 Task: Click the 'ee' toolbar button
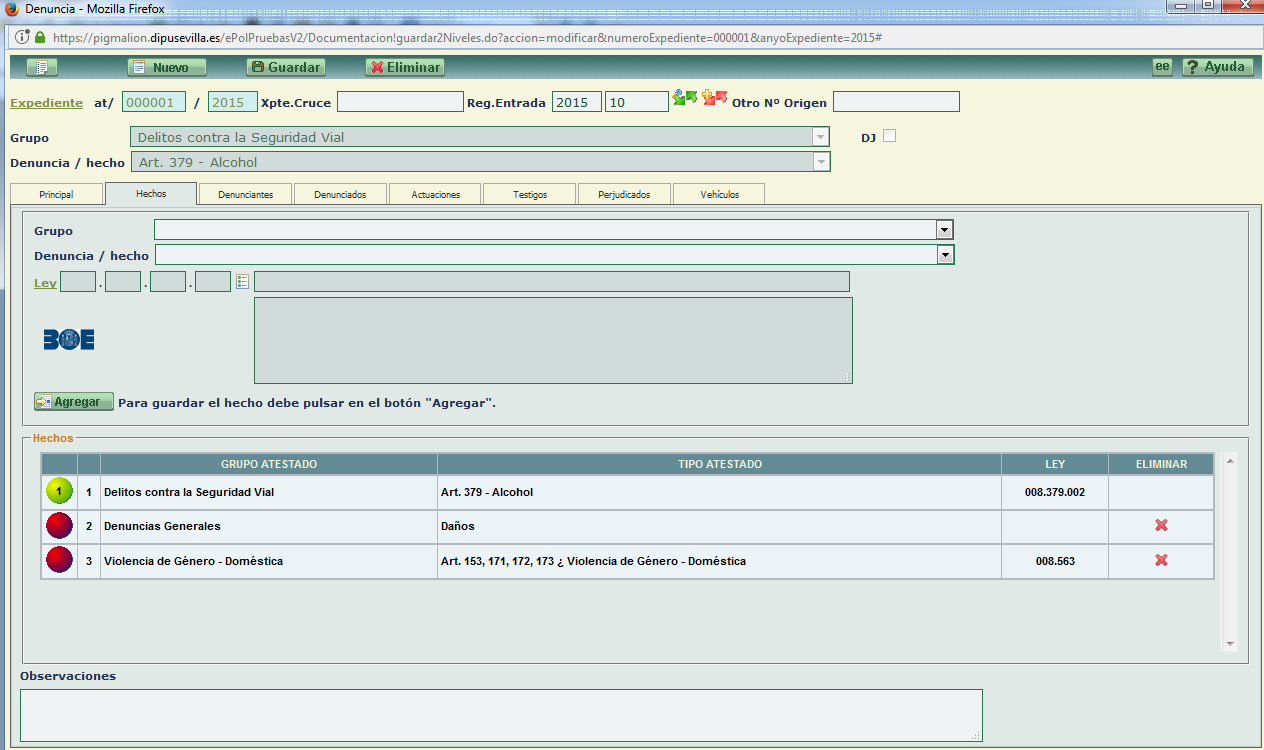(1162, 67)
